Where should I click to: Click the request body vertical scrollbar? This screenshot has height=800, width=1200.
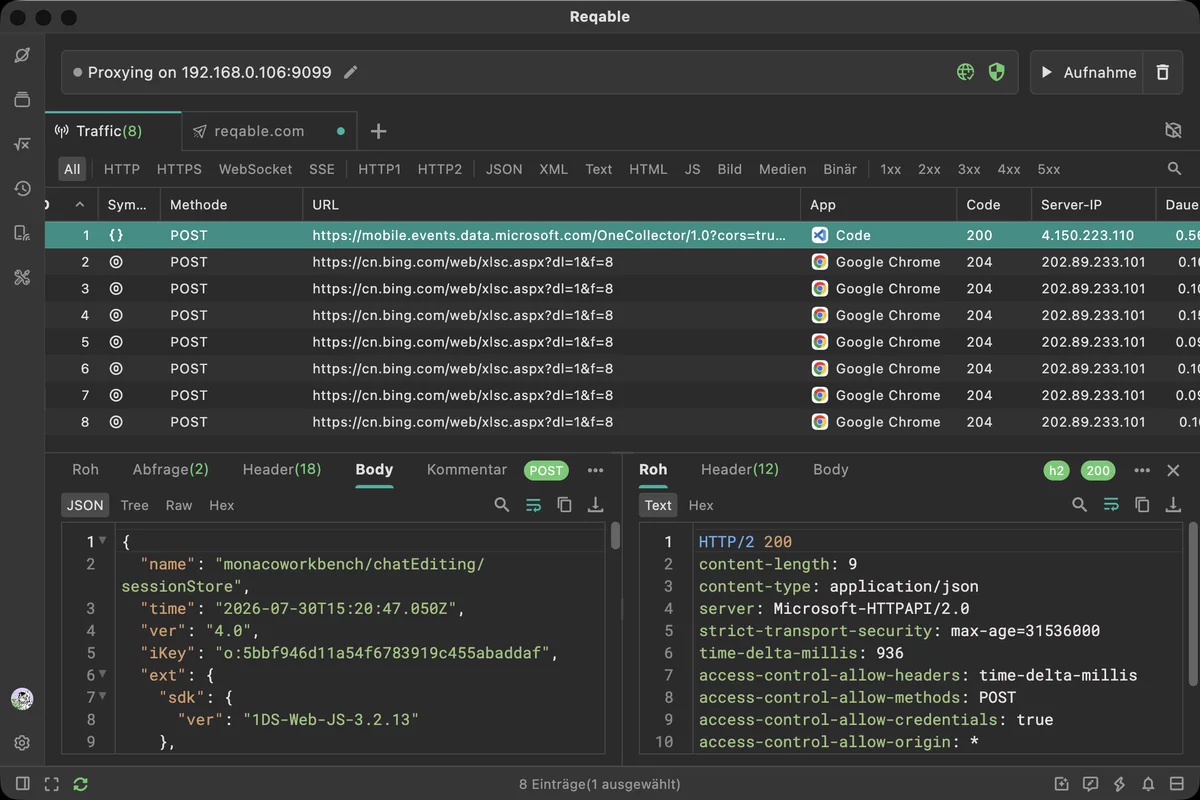click(615, 535)
